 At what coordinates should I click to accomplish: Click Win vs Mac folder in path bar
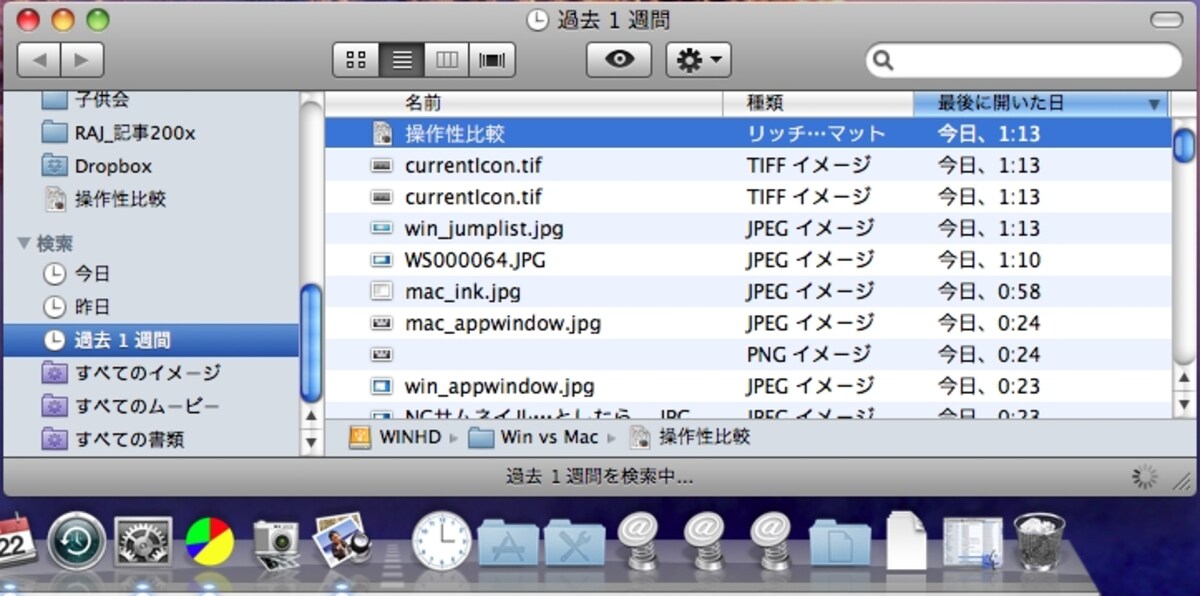[x=533, y=437]
